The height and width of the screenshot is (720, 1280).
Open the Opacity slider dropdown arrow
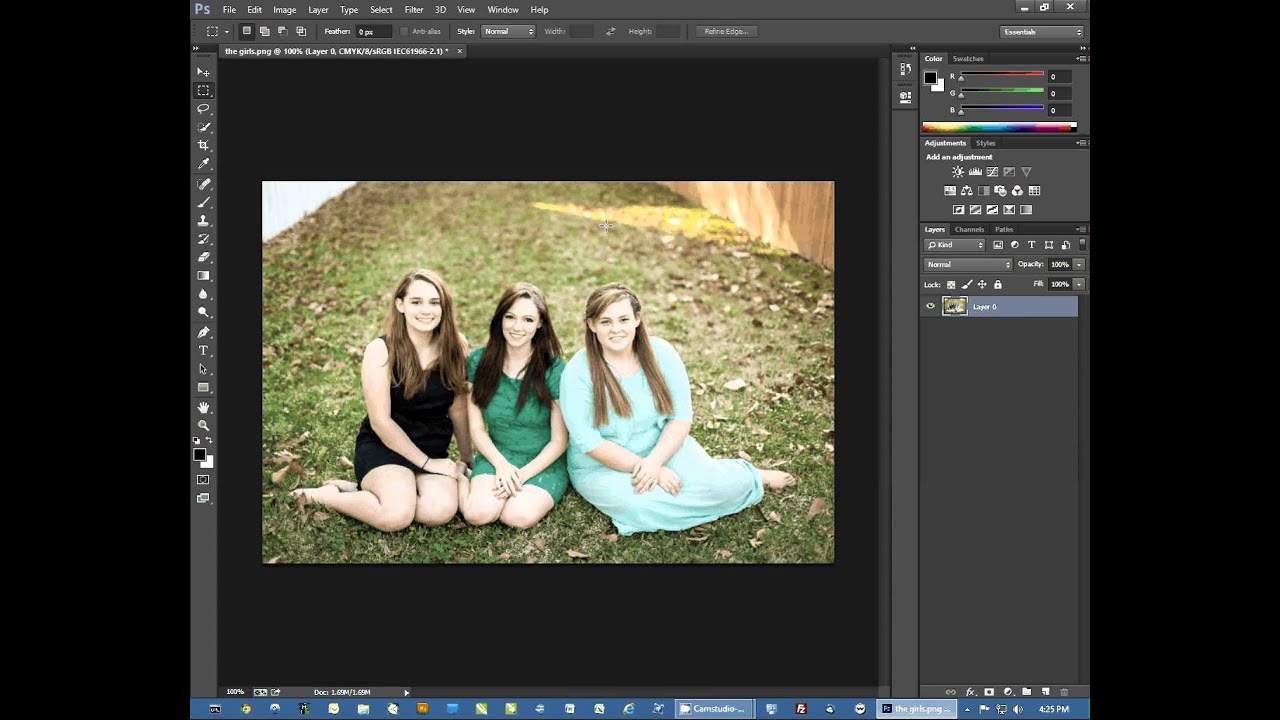tap(1079, 265)
